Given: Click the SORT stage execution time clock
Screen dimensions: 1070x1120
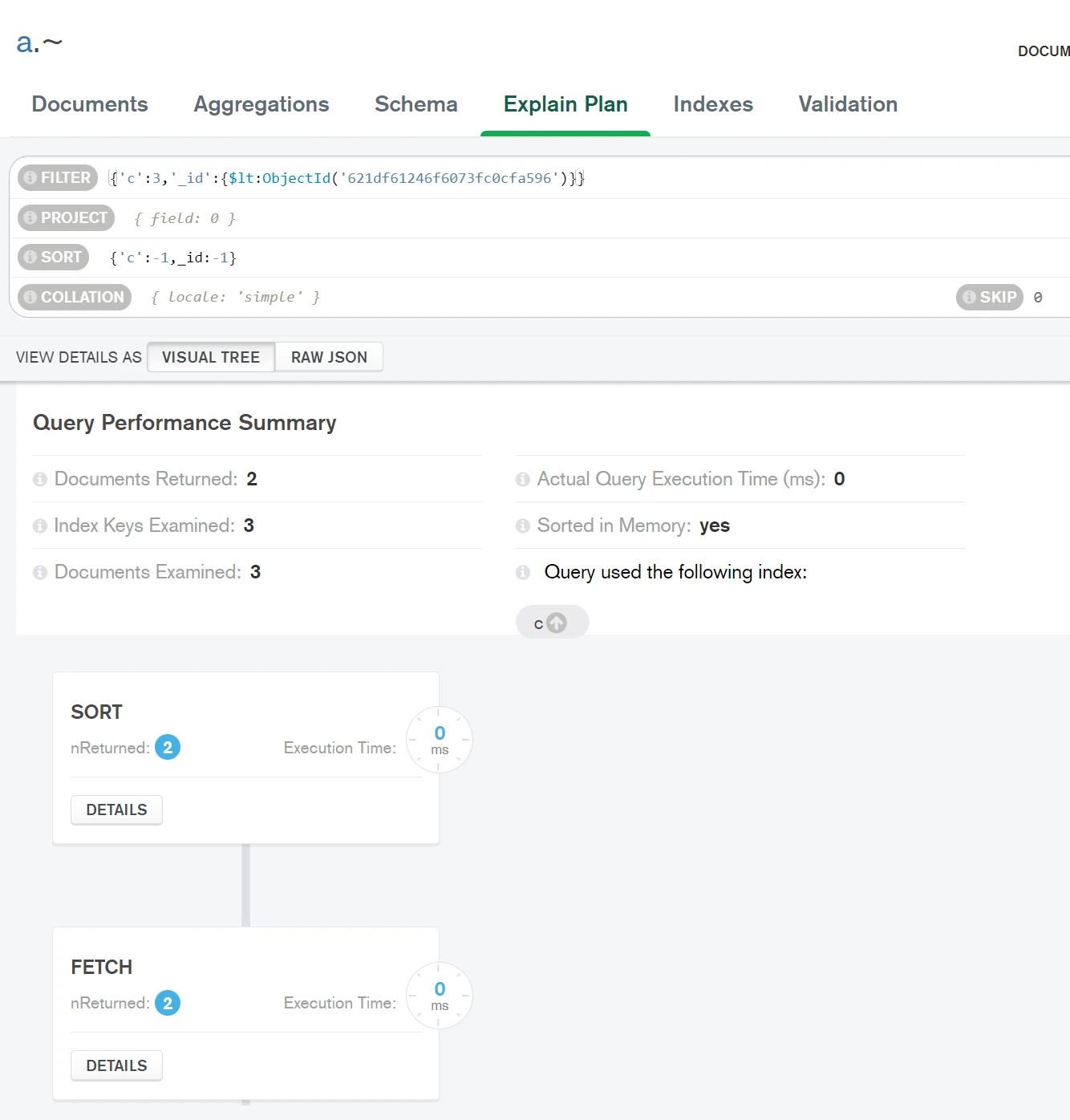Looking at the screenshot, I should coord(440,741).
